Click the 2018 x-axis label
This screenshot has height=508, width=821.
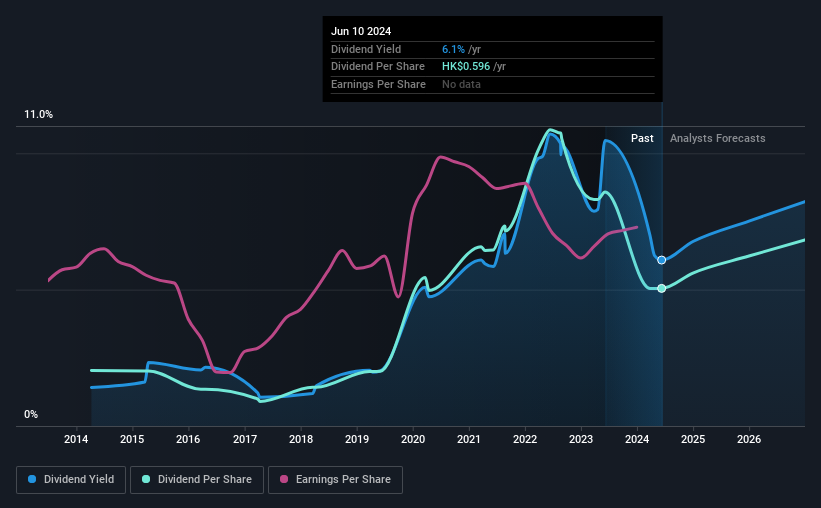click(x=301, y=439)
